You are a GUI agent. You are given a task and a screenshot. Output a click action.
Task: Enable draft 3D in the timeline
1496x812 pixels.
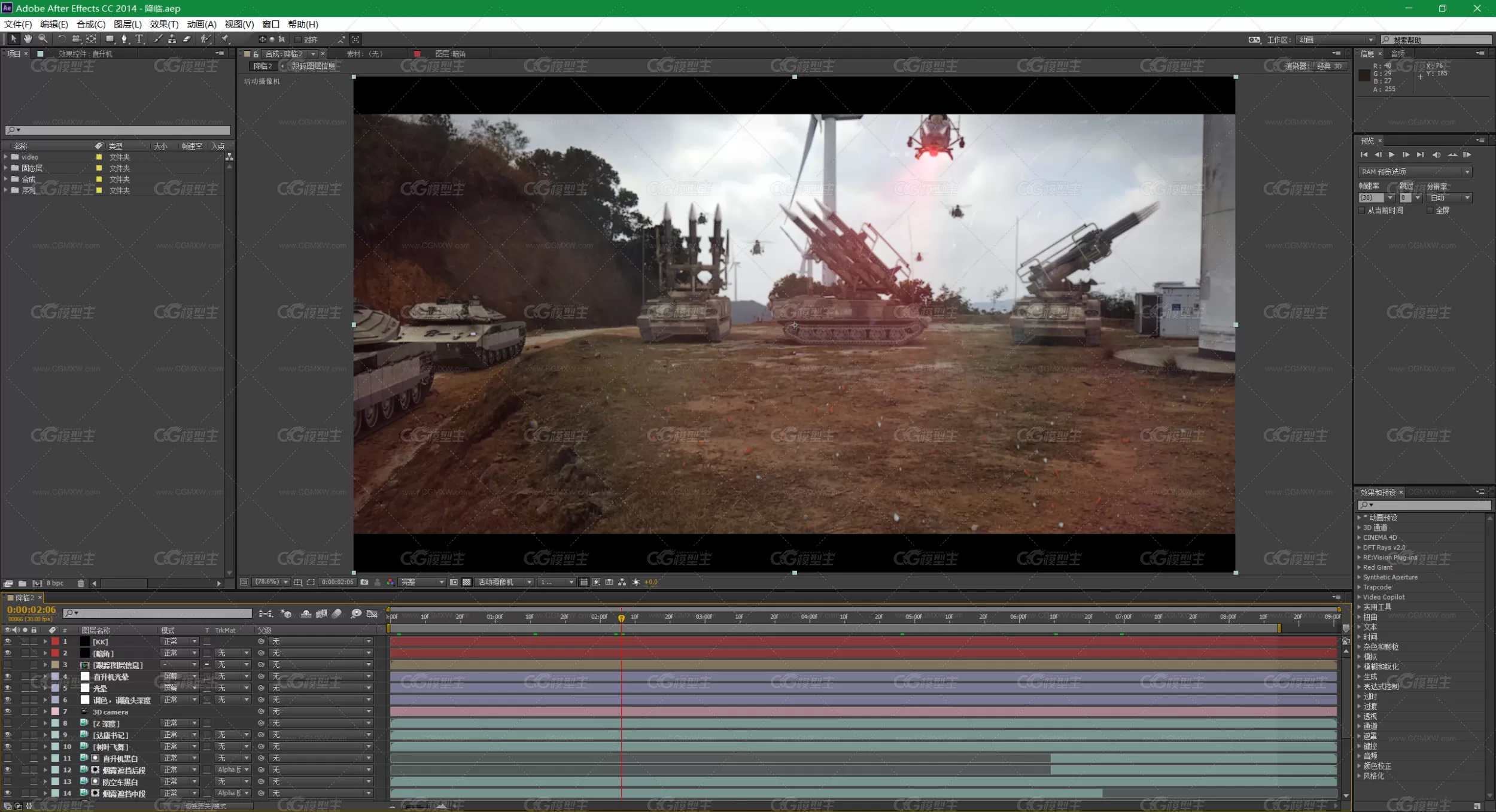(286, 614)
